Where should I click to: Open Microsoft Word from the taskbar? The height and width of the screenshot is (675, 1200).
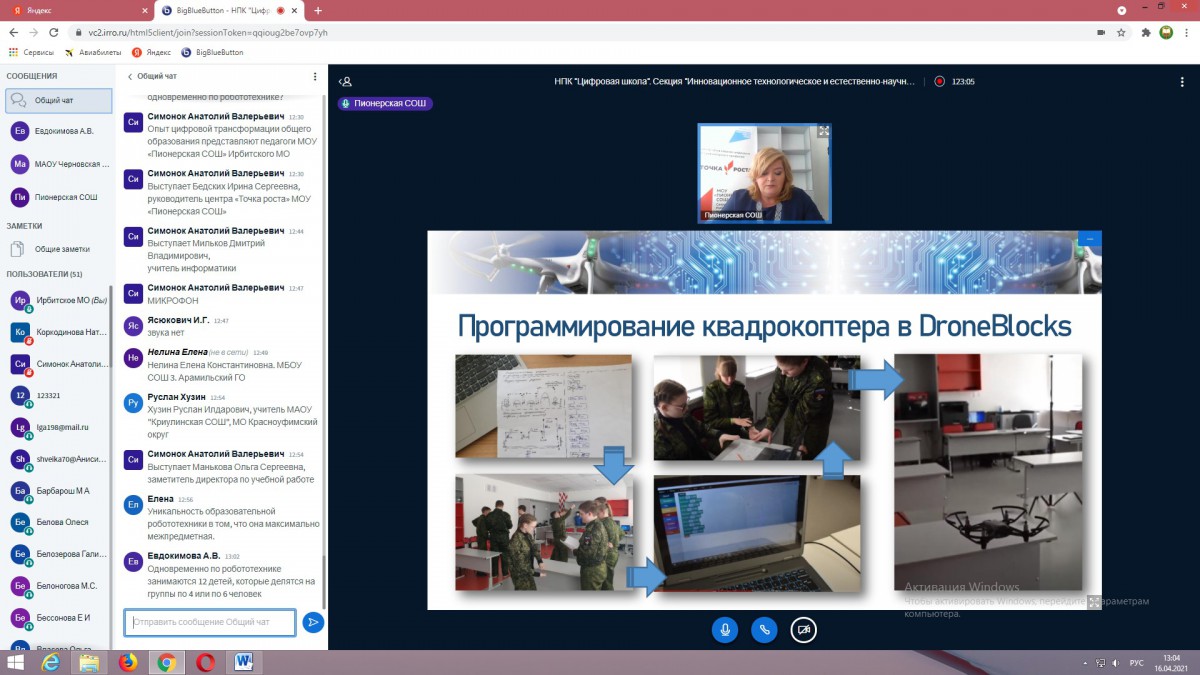(244, 662)
